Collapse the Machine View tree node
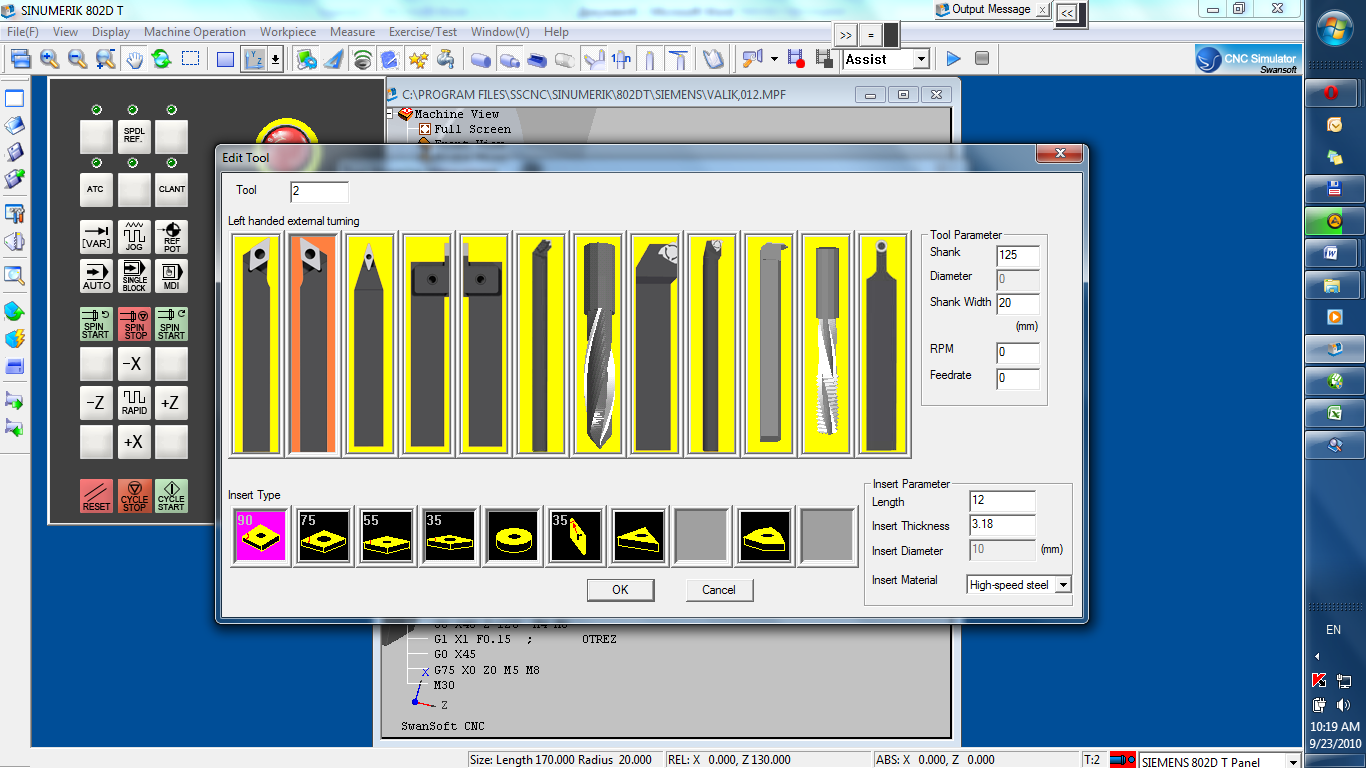Screen dimensions: 1366x768 tap(391, 114)
